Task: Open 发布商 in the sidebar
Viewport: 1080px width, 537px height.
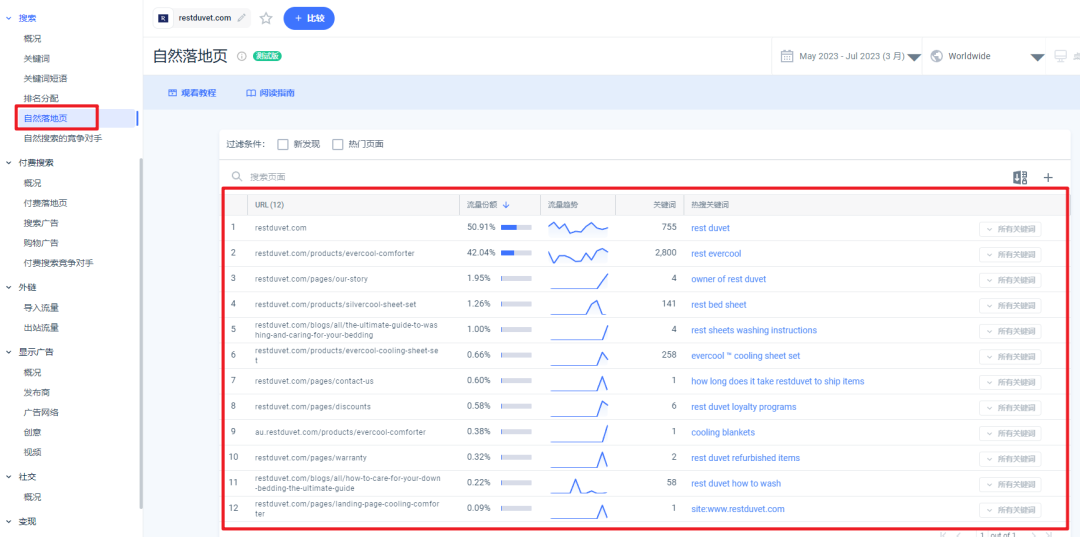Action: coord(37,392)
